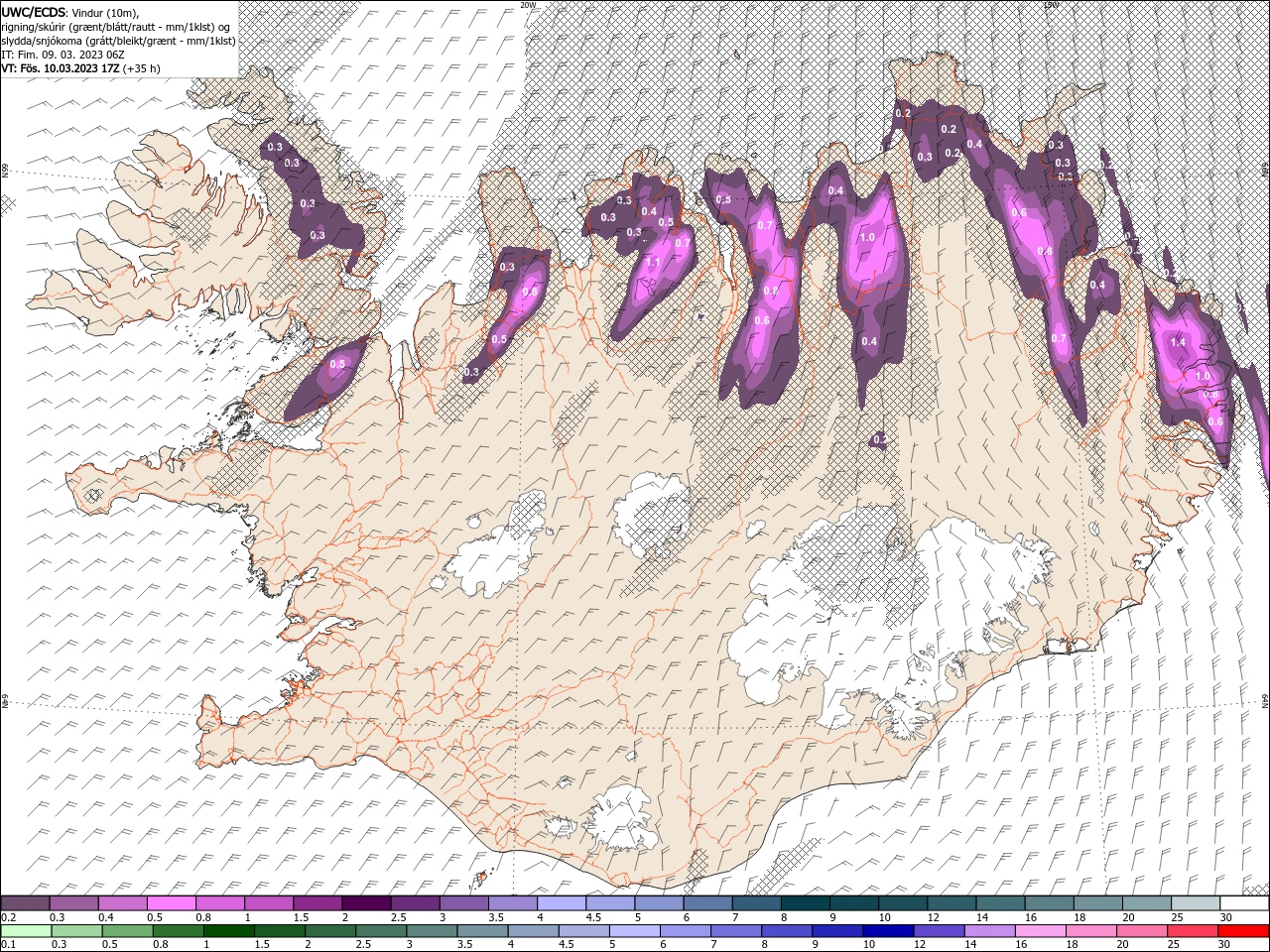Screen dimensions: 1270x952
Task: Click the 'VT: Fös. 10.03.2023 17Z (+35 h)' line
Action: tap(80, 68)
